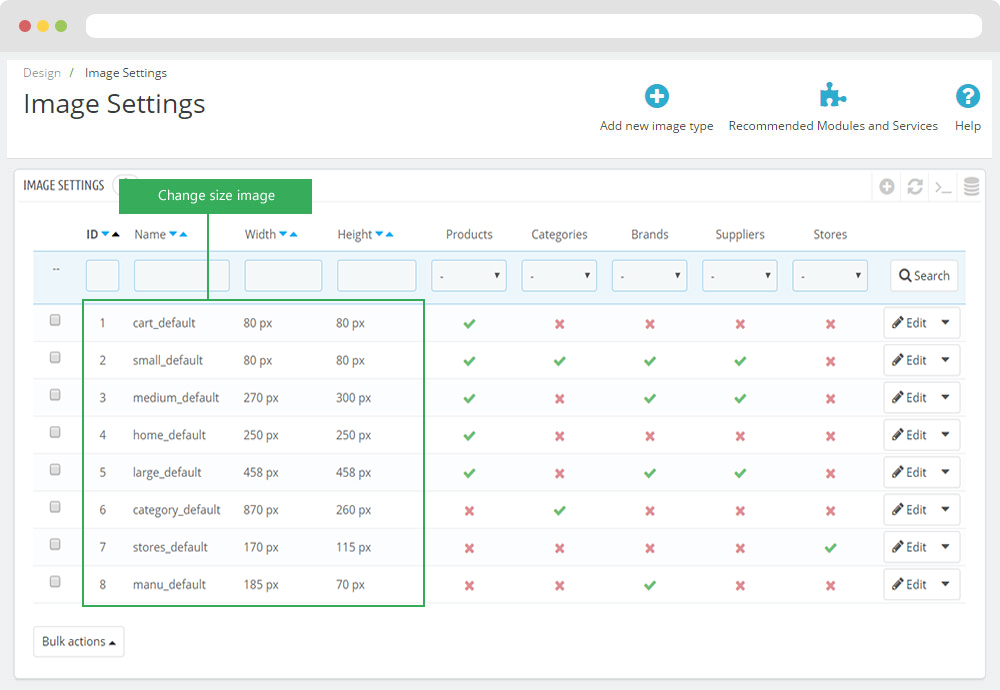Click the export to SQL Manager database icon
Image resolution: width=1000 pixels, height=690 pixels.
[x=971, y=187]
